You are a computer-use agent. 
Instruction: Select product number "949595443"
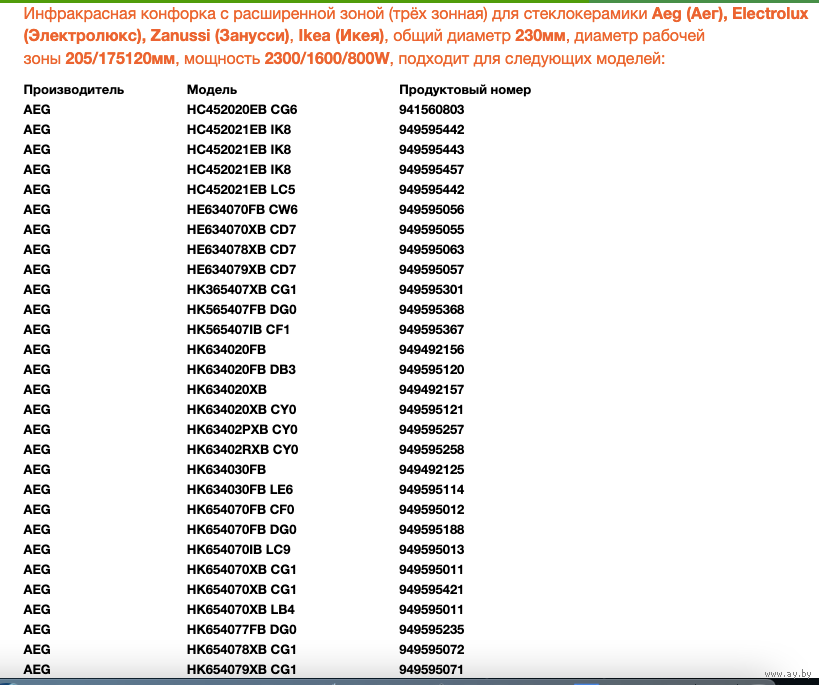point(431,149)
